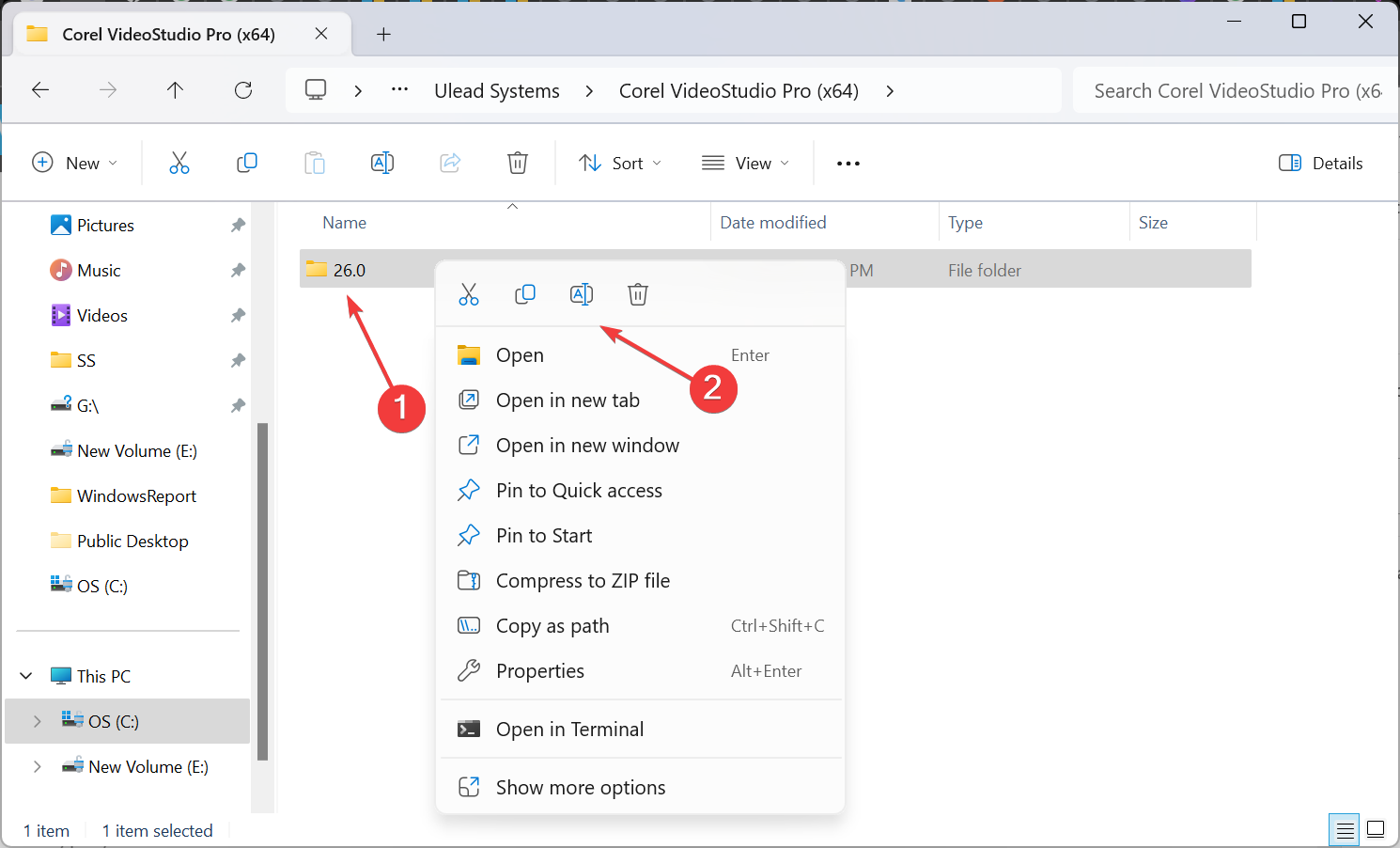Close the Corel VideoStudio Pro tab
Image resolution: width=1400 pixels, height=848 pixels.
click(321, 34)
